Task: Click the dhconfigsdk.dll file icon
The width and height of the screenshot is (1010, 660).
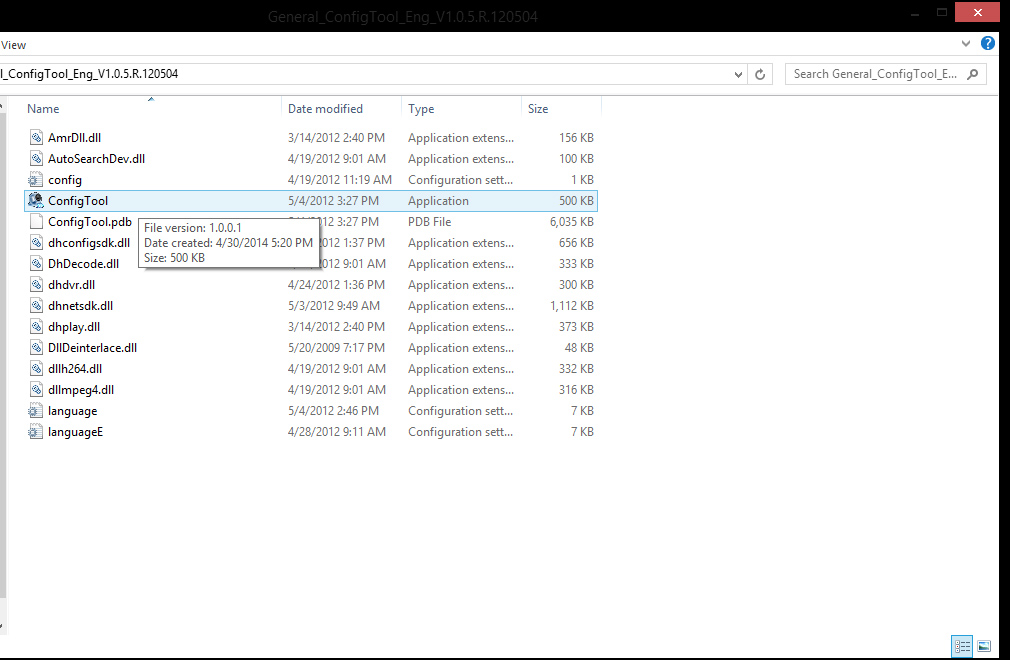Action: point(36,243)
